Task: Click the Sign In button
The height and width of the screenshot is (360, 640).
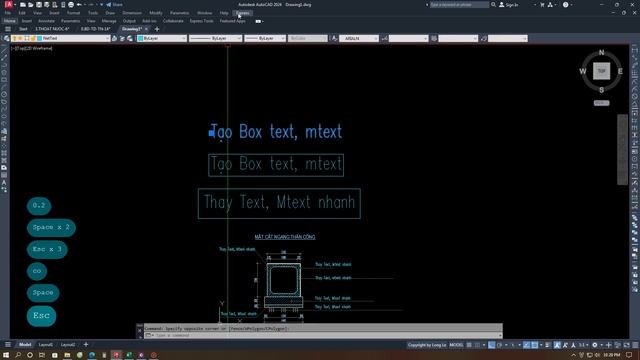Action: [509, 4]
